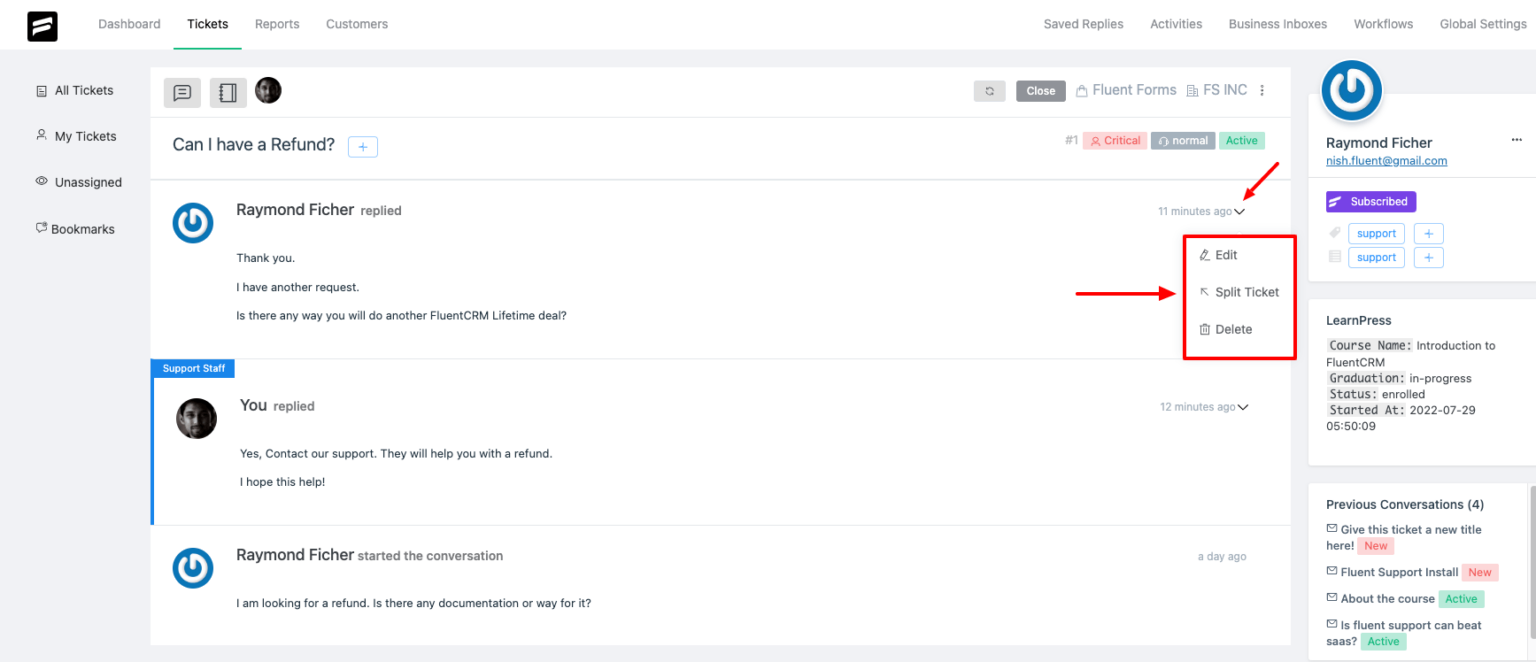Click the refresh icon near the Close button

989,90
